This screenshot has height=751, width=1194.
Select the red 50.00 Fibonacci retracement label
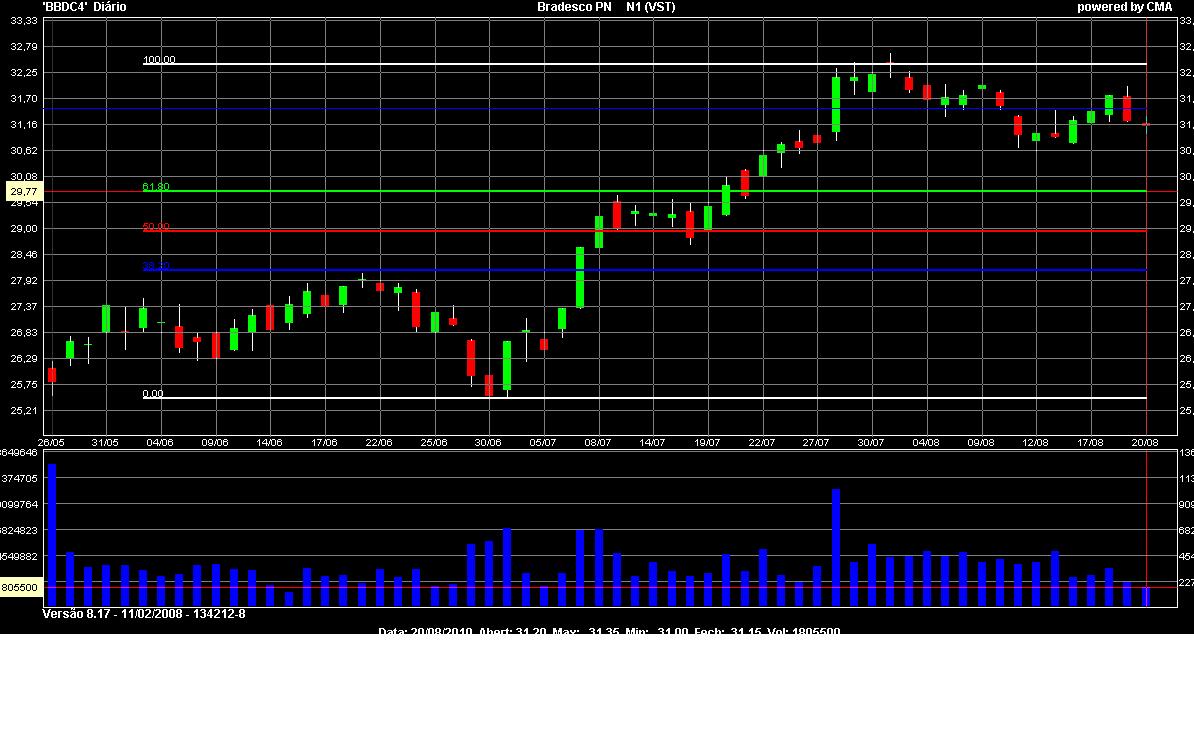pyautogui.click(x=156, y=227)
